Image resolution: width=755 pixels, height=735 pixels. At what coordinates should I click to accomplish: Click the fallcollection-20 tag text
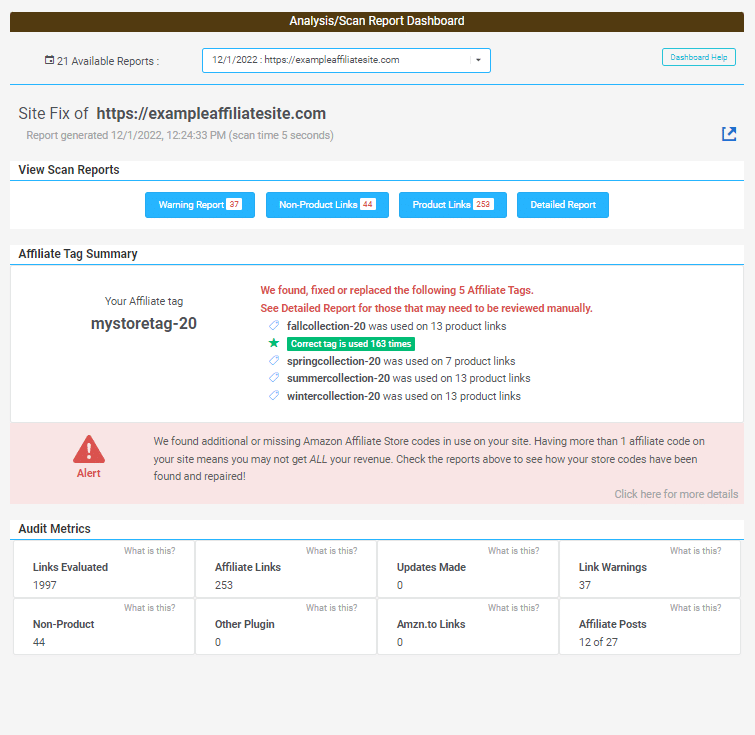326,326
